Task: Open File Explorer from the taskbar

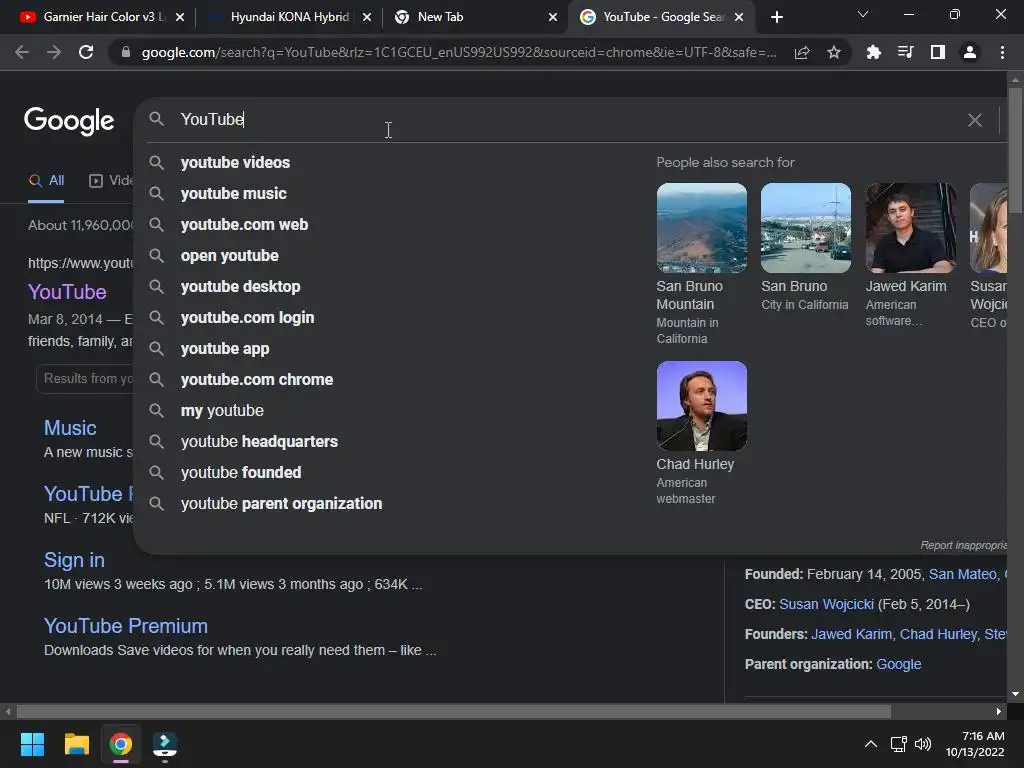Action: [x=76, y=744]
